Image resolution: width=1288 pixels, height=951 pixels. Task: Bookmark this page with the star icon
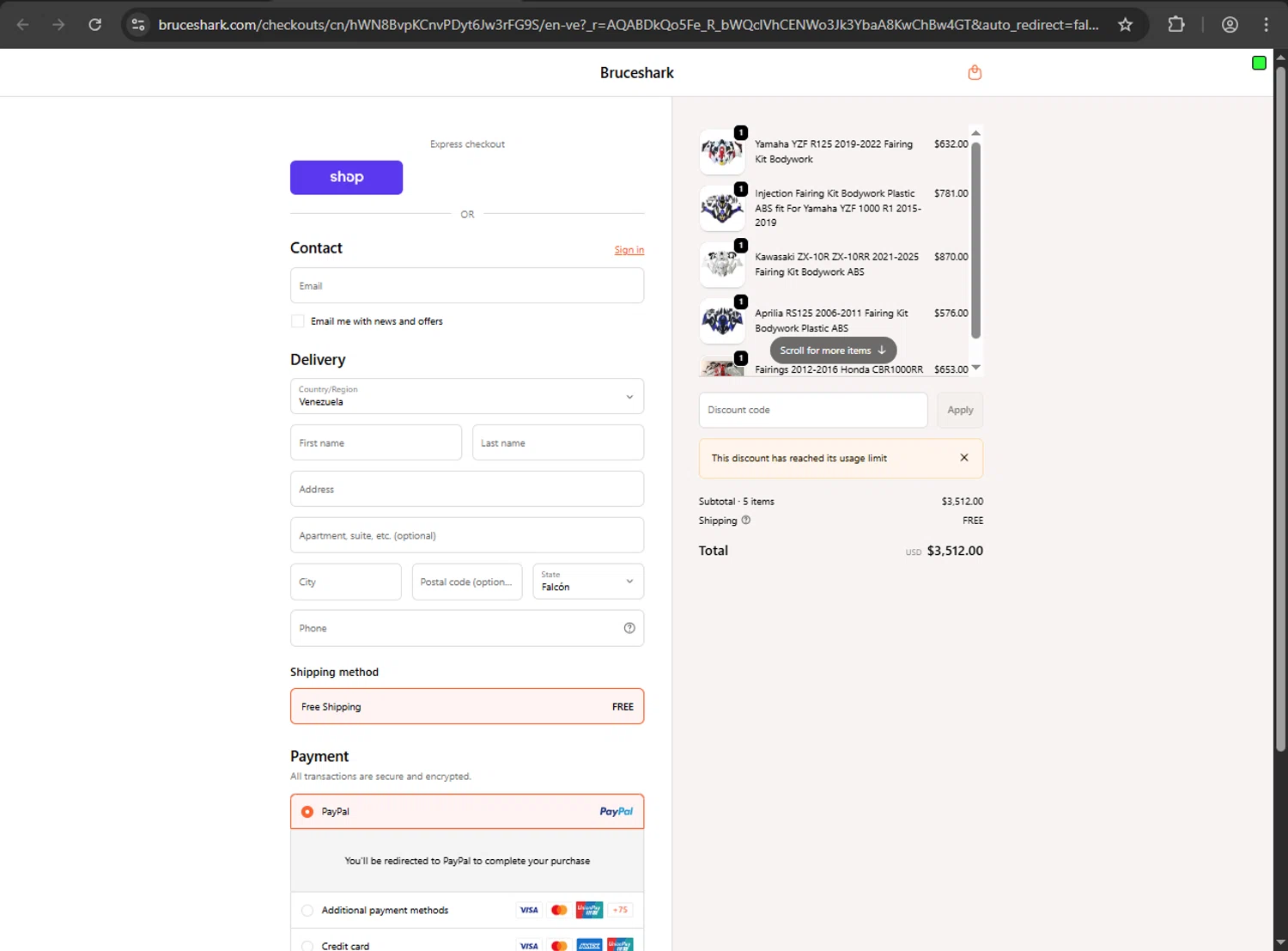pyautogui.click(x=1125, y=25)
